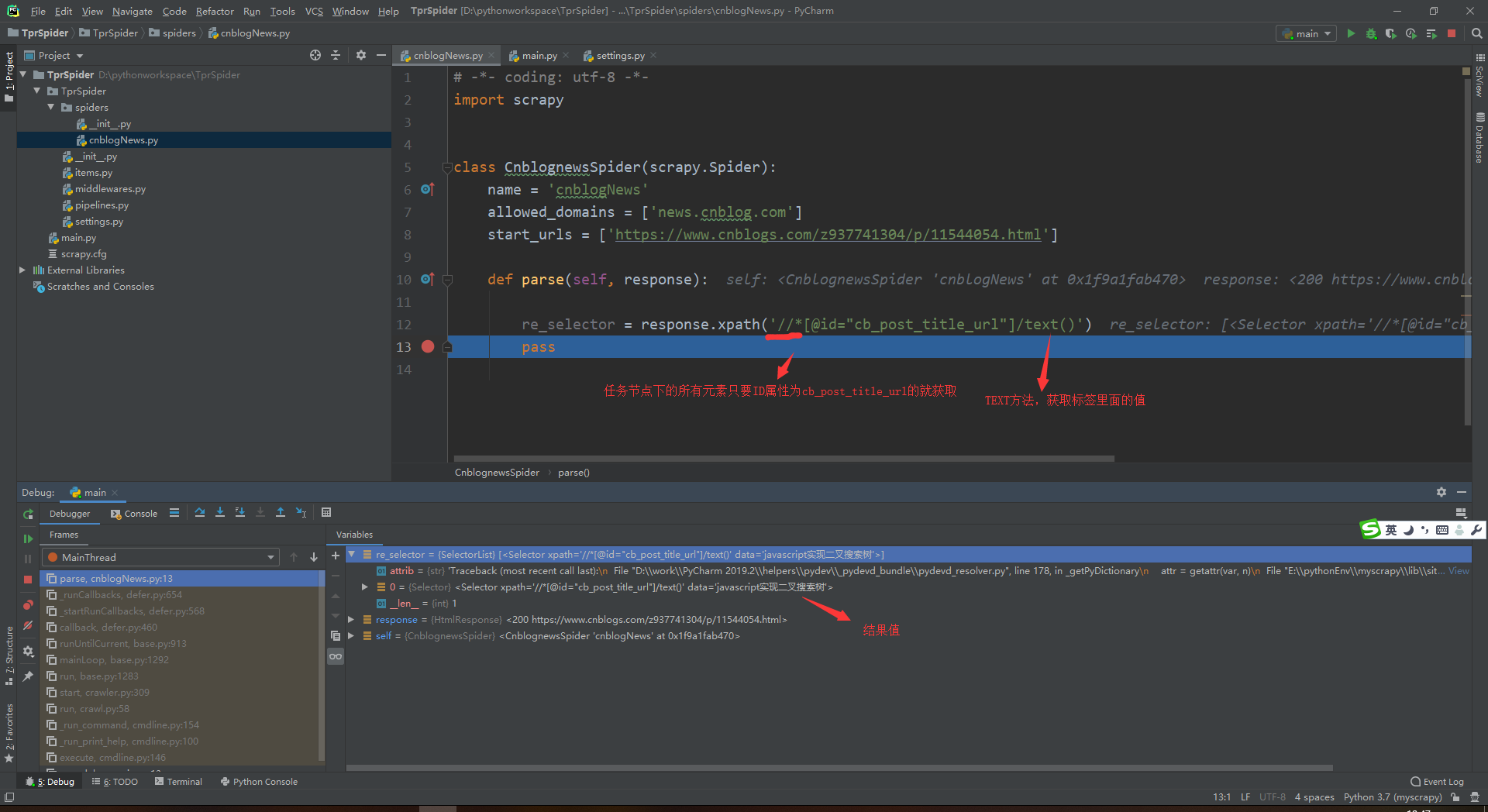Open Evaluate Expression calculator icon

(x=326, y=513)
